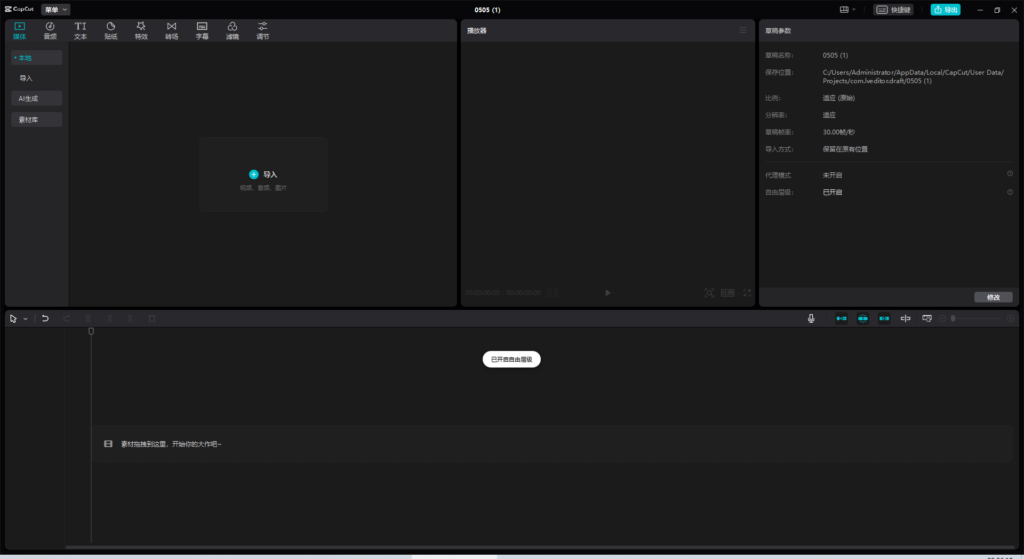Click the 导出 (Export) button

[945, 9]
